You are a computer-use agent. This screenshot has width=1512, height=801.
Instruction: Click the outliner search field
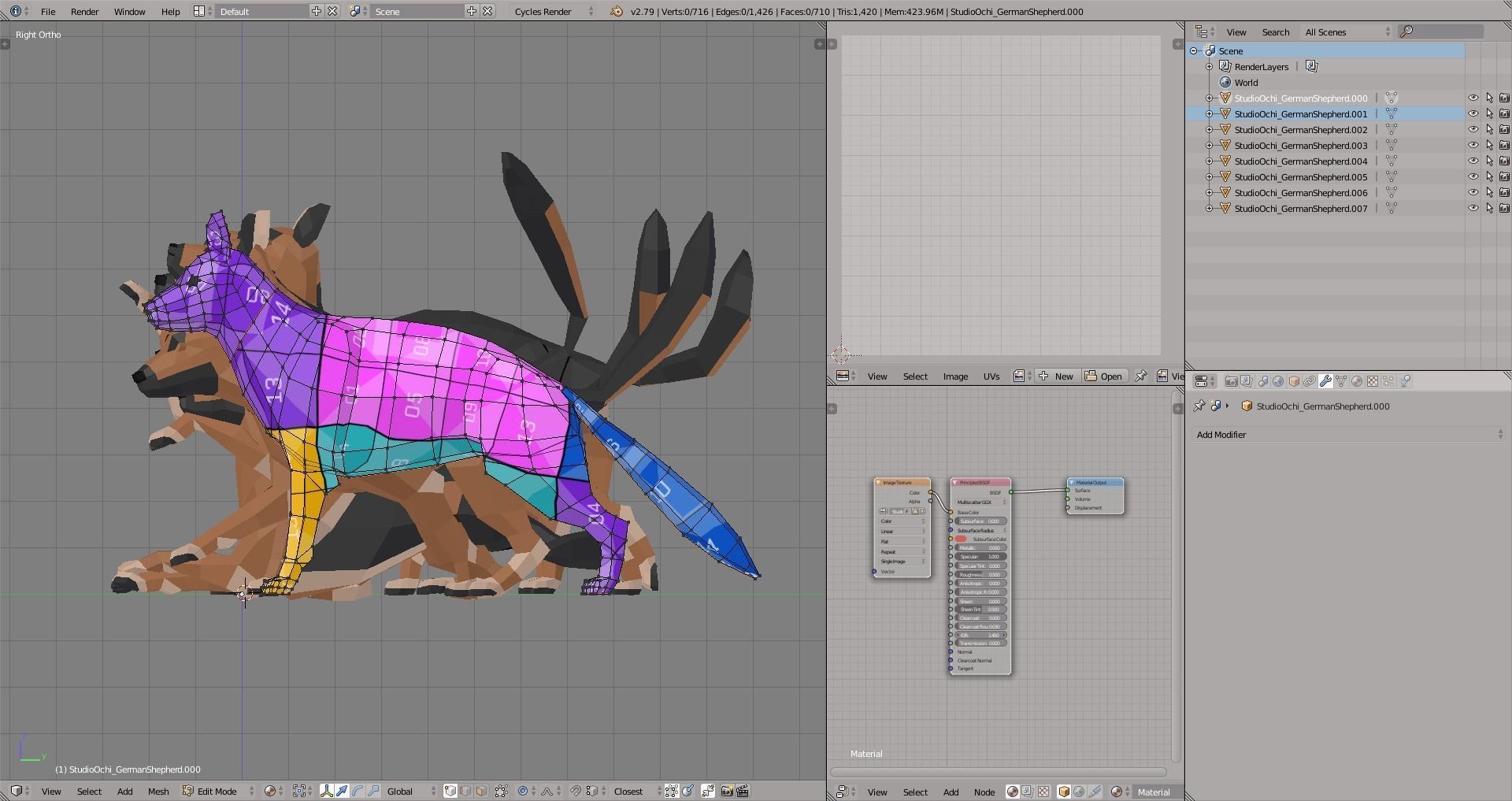click(x=1441, y=32)
